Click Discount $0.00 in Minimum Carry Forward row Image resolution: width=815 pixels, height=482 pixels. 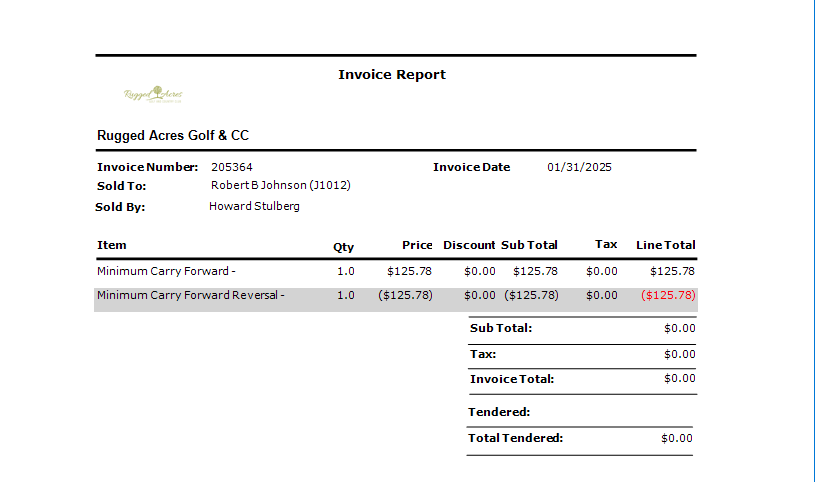480,271
